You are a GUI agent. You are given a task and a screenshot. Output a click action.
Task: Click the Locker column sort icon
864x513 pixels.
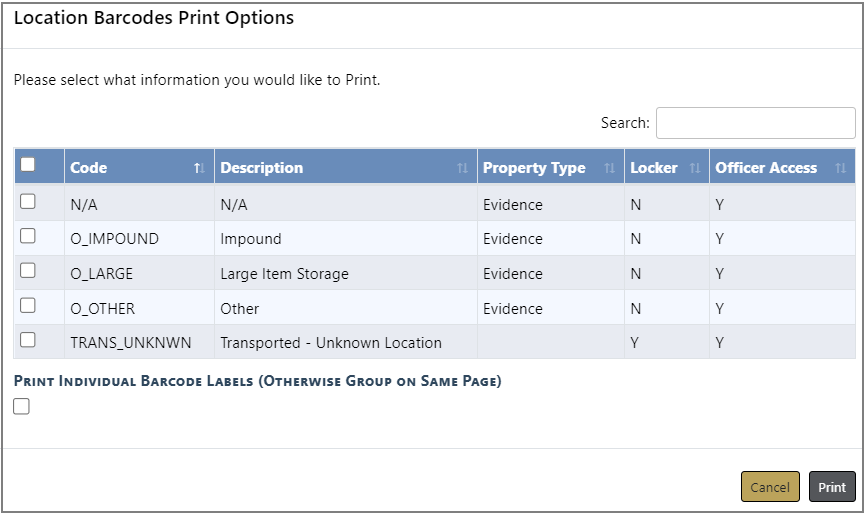click(695, 168)
